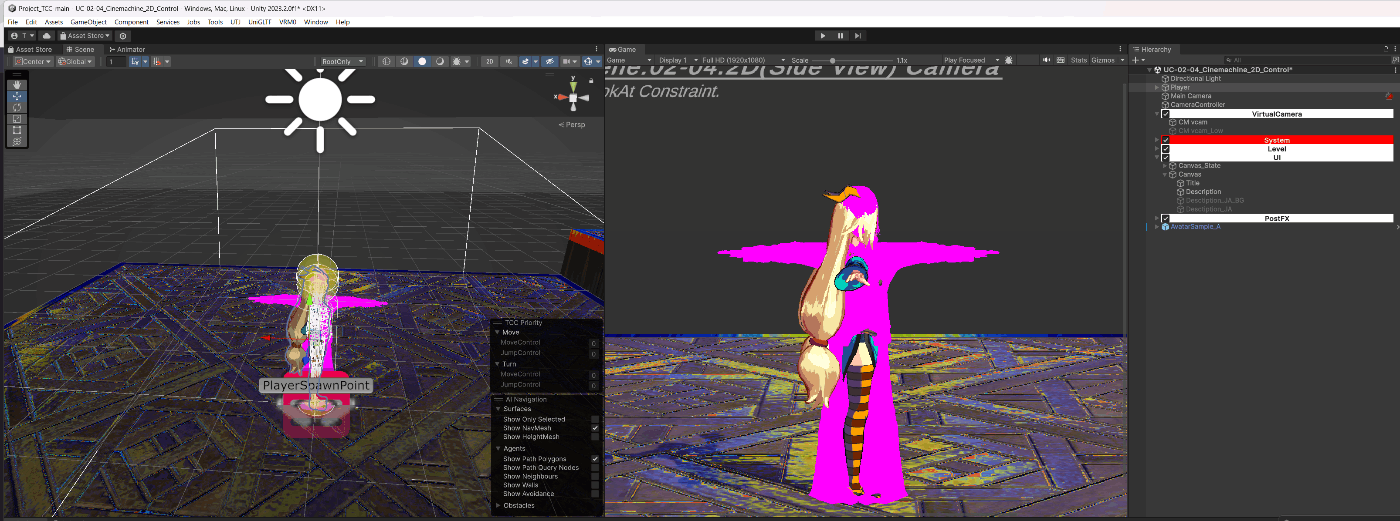Image resolution: width=1400 pixels, height=521 pixels.
Task: Select the Rotate tool in Scene overlay
Action: coord(15,107)
